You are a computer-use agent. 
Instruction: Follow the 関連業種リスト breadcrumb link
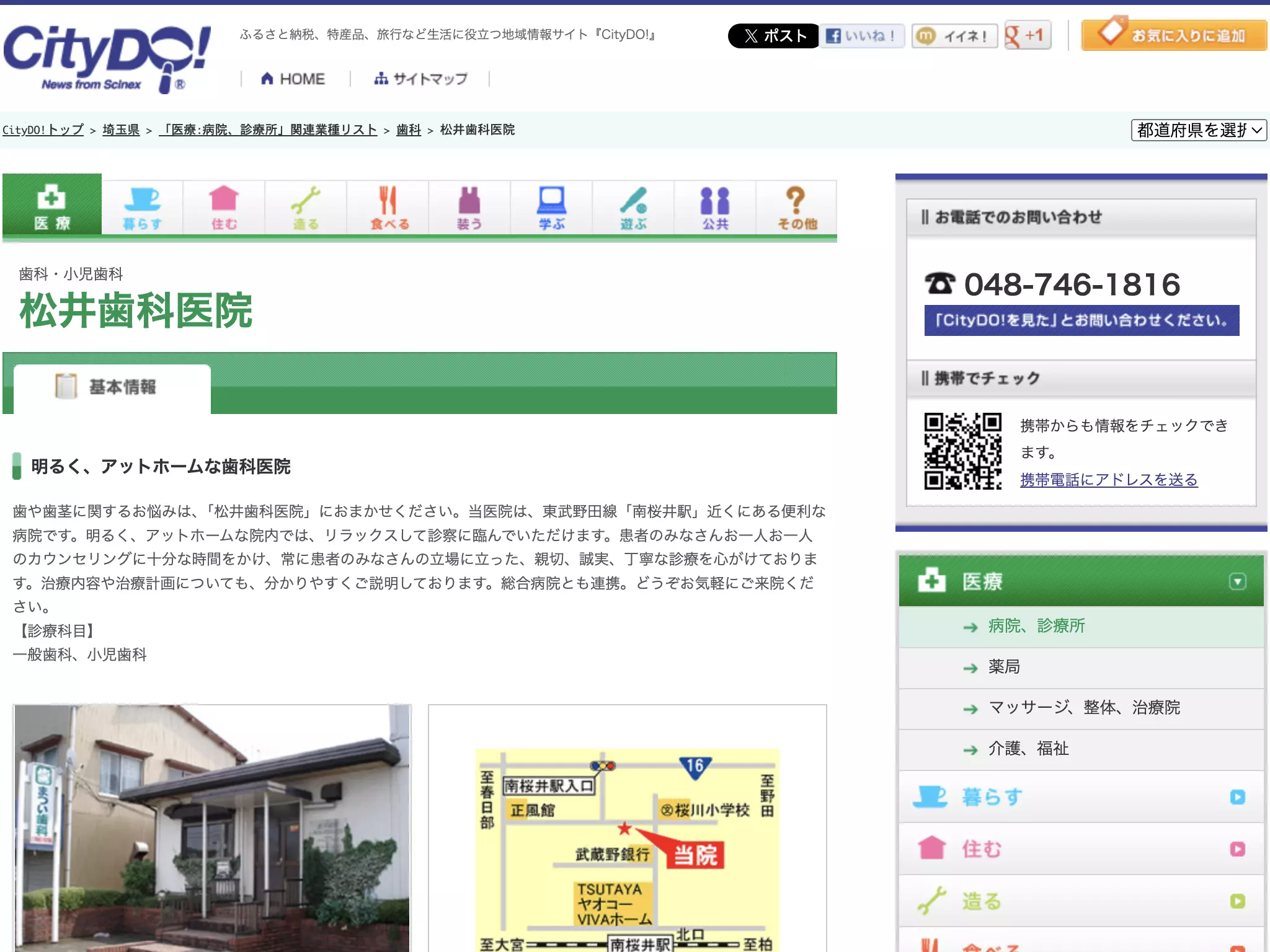pos(268,130)
